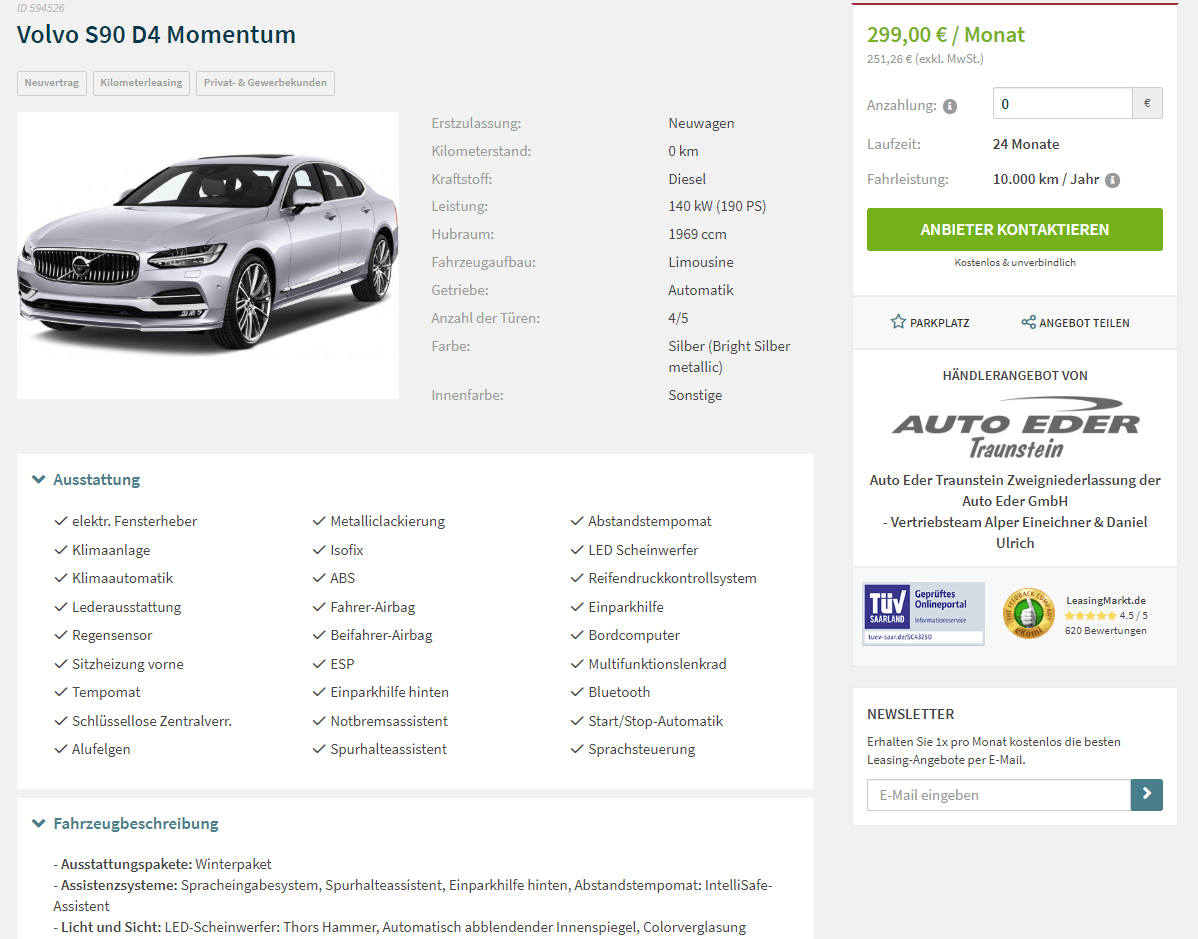Click the 299,00 € / Monat price
Viewport: 1198px width, 939px height.
[x=946, y=34]
